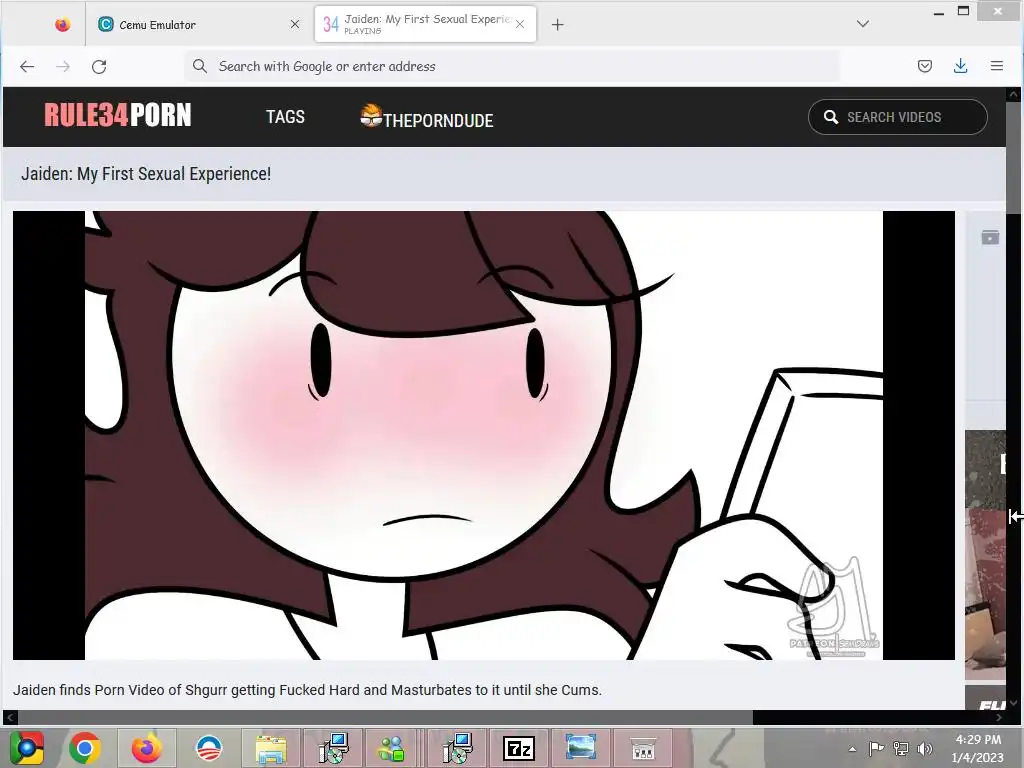Open the Firefox hamburger application menu
Screen dimensions: 1024x768
click(997, 66)
